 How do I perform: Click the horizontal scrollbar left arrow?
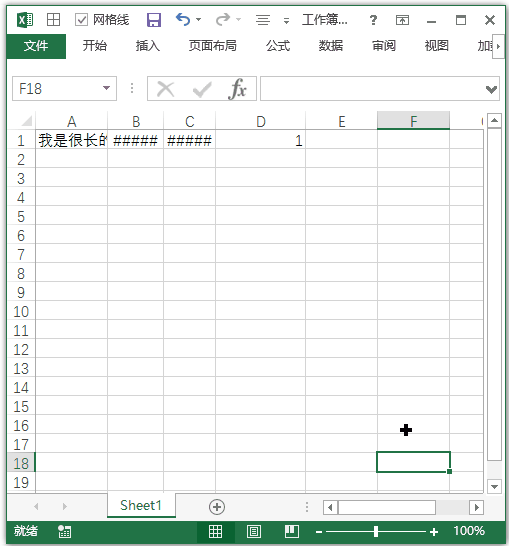coord(330,507)
